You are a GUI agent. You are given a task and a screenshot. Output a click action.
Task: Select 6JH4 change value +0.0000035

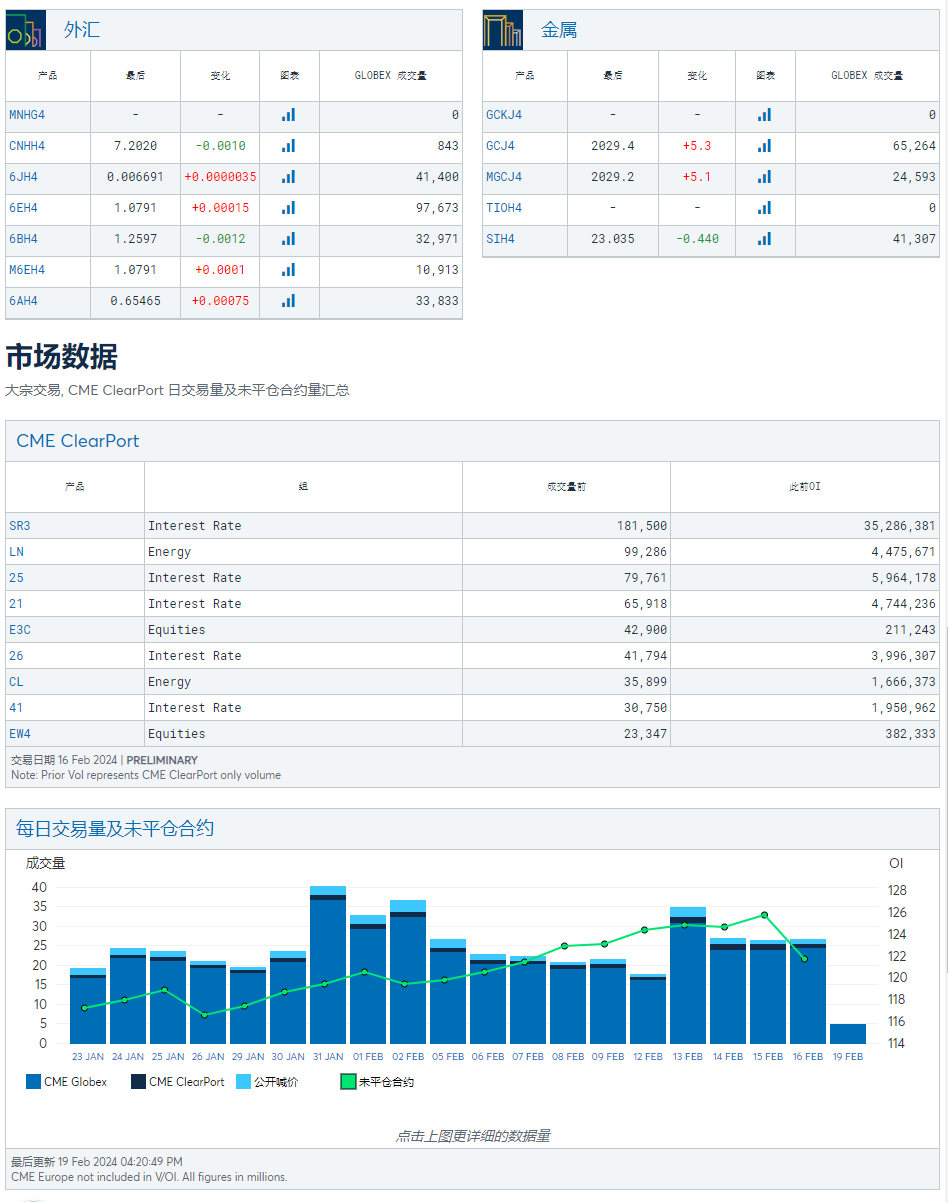click(x=220, y=177)
